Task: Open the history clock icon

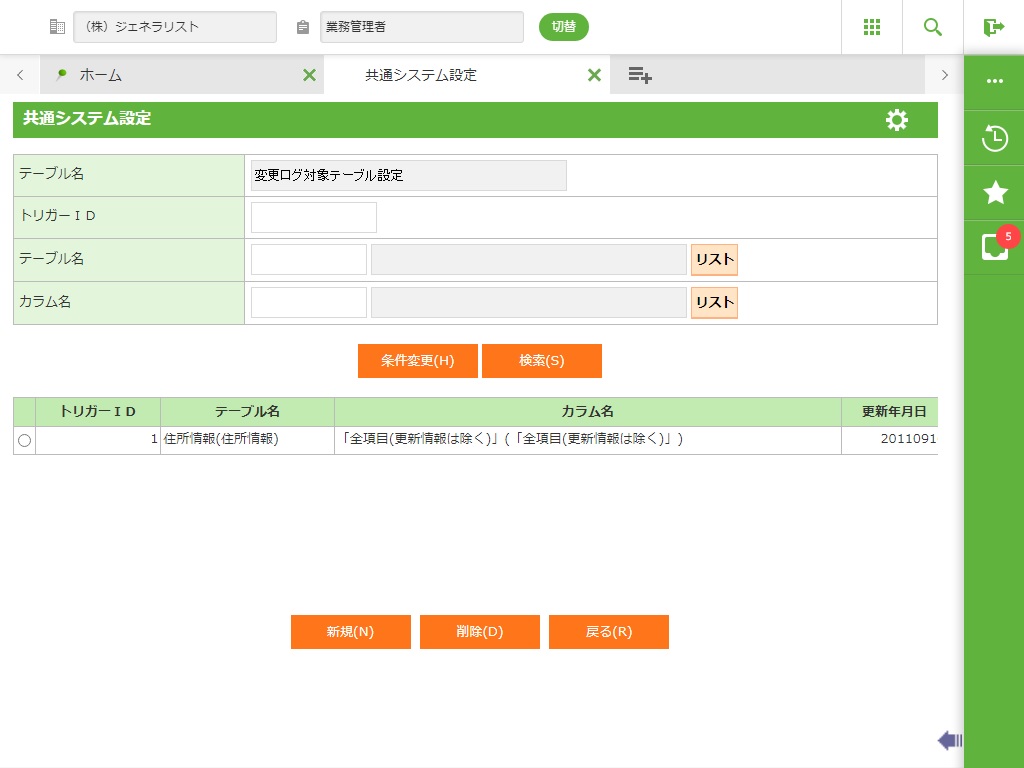Action: tap(994, 138)
